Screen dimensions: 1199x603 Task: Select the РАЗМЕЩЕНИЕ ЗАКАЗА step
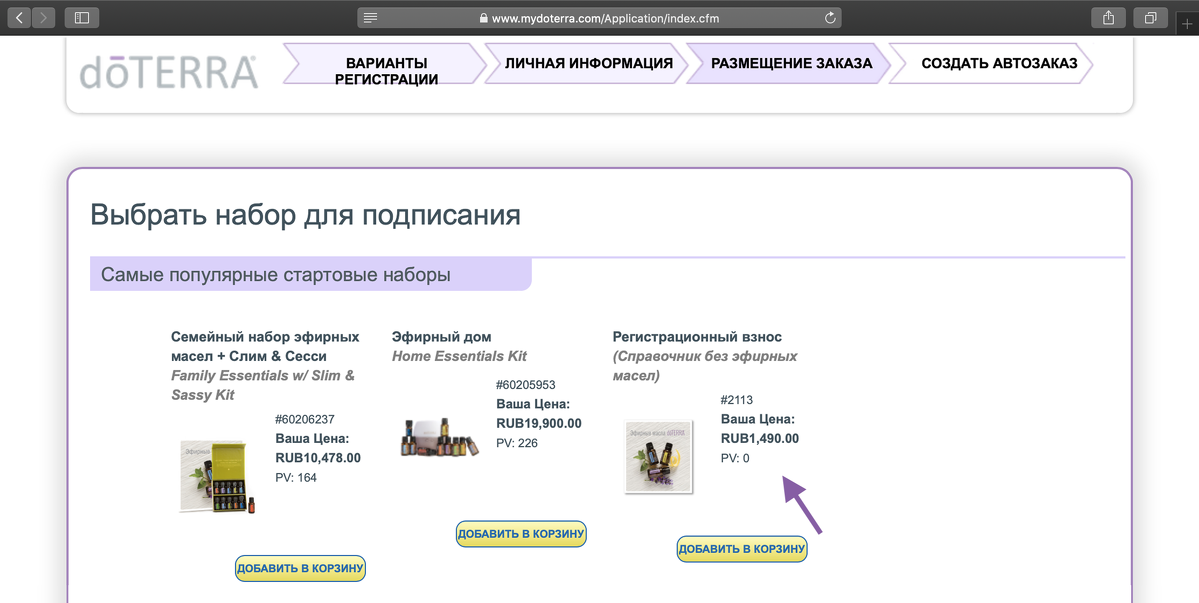[790, 63]
